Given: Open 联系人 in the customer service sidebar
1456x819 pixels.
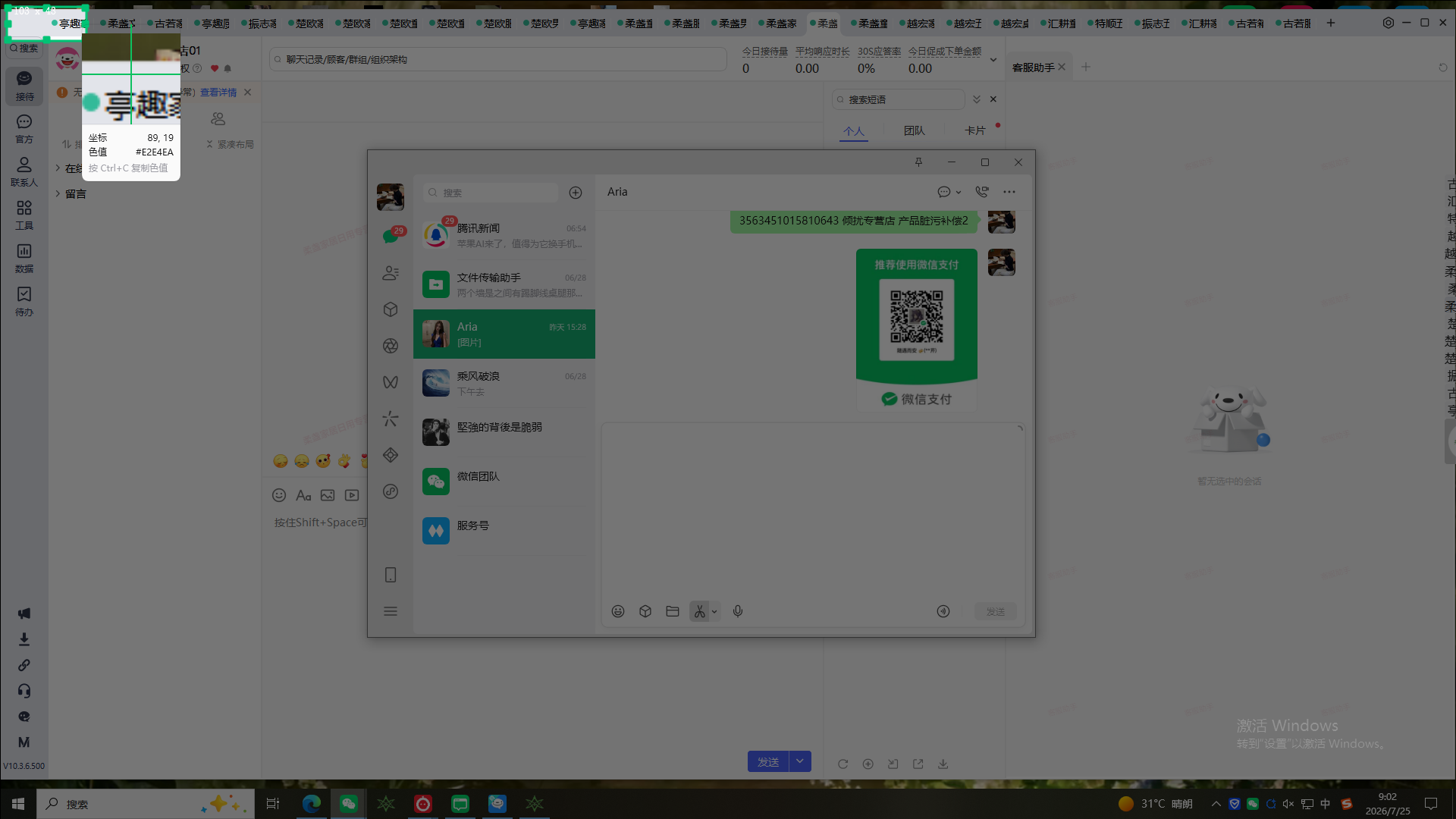Looking at the screenshot, I should (x=24, y=172).
